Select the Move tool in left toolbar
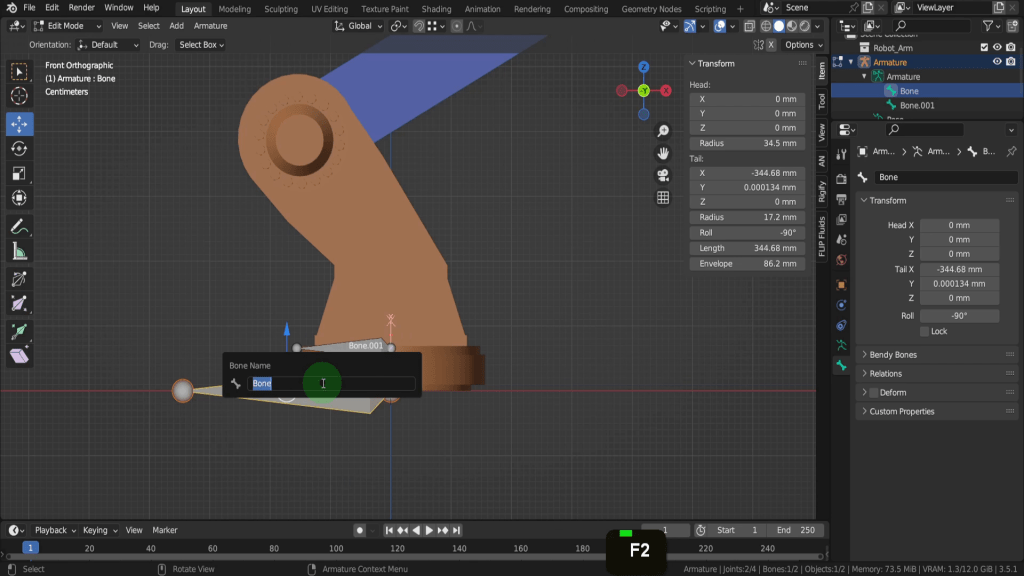This screenshot has height=576, width=1024. tap(19, 124)
